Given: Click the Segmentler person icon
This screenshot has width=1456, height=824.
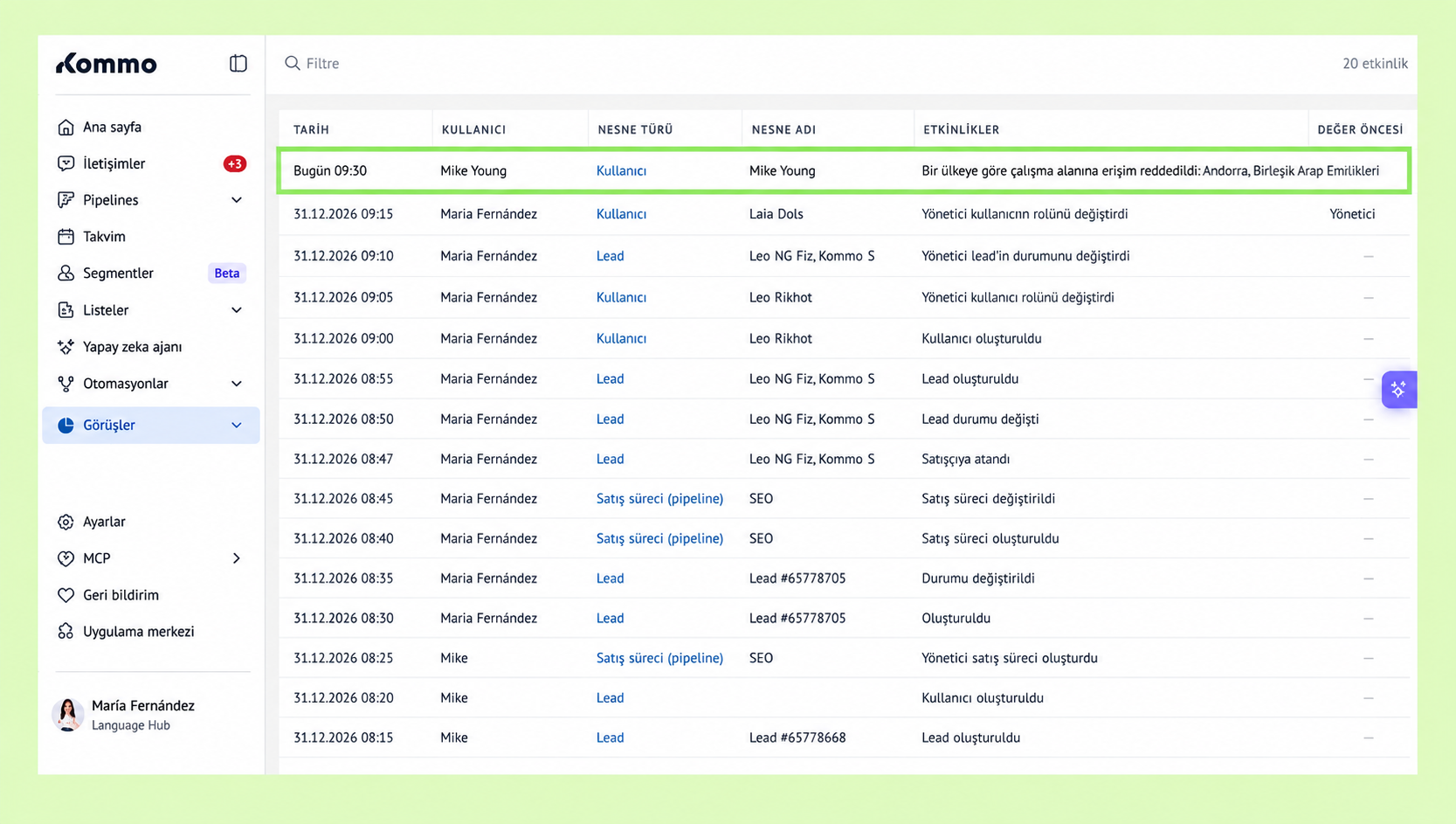Looking at the screenshot, I should click(x=66, y=274).
